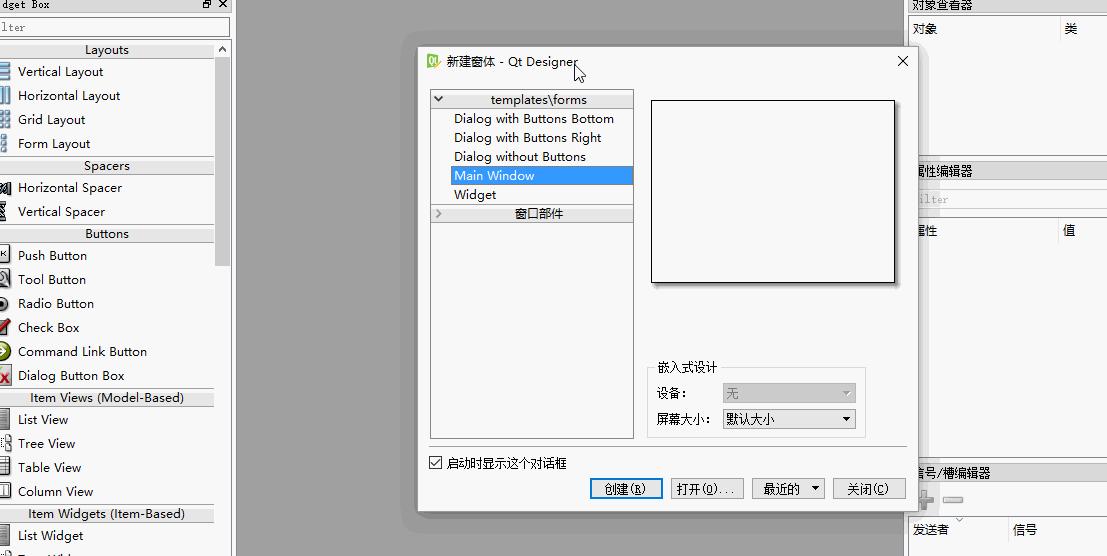The height and width of the screenshot is (556, 1107).
Task: Select the Push Button widget icon
Action: click(x=4, y=255)
